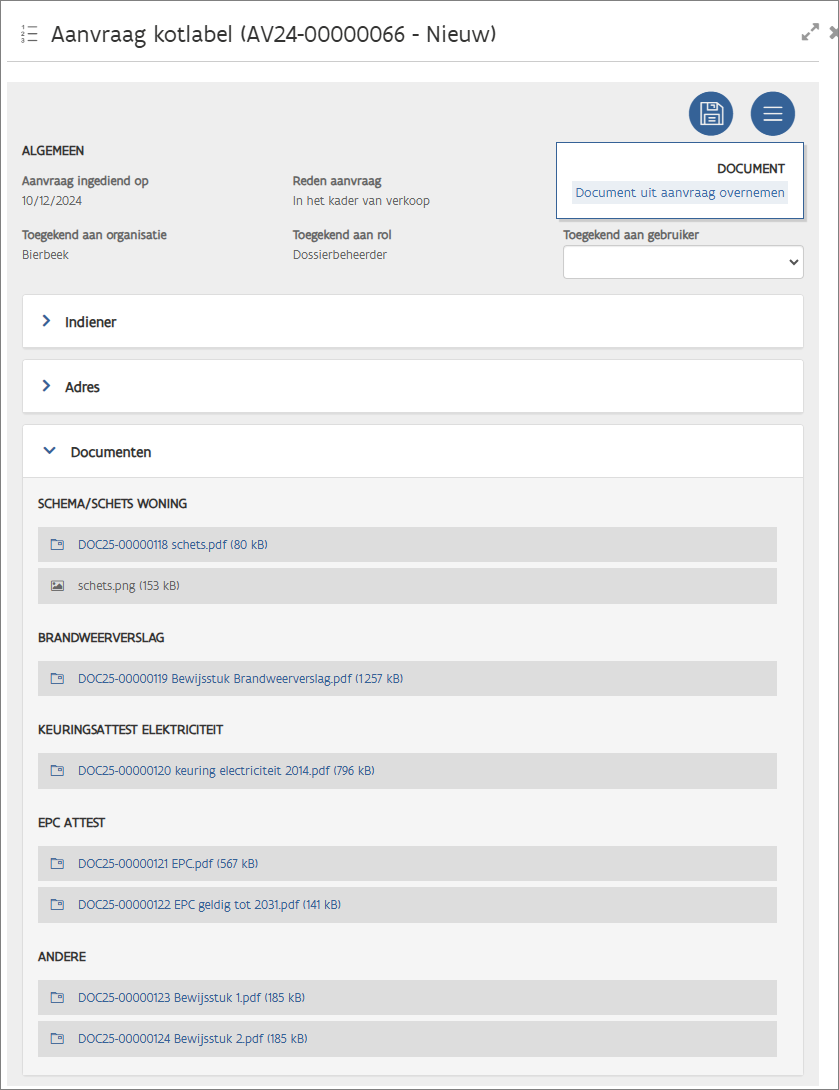Open the Toegekend aan gebruiker dropdown
Screen dimensions: 839x1090
[683, 262]
